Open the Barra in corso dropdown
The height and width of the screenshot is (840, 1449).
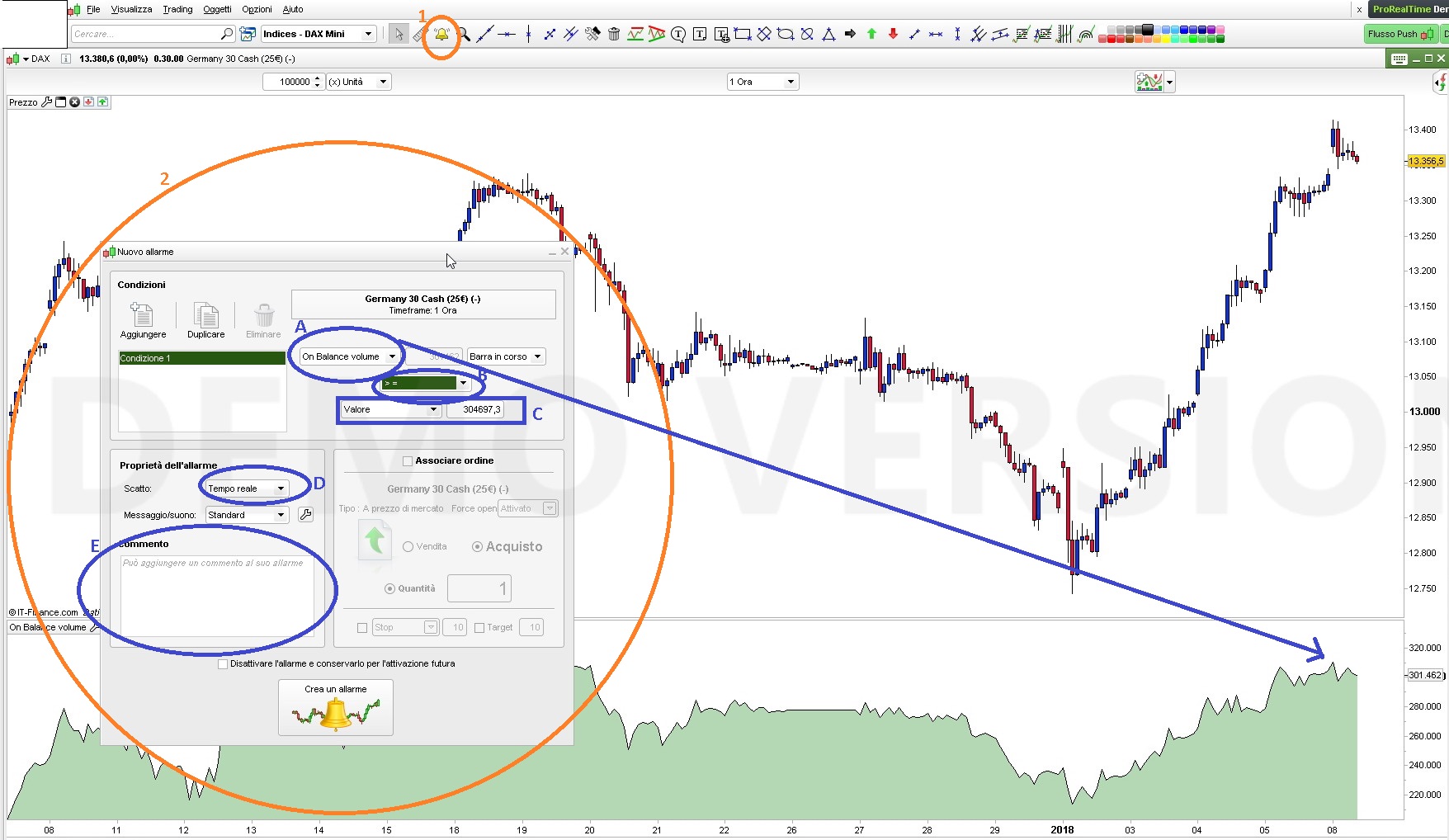(x=506, y=356)
